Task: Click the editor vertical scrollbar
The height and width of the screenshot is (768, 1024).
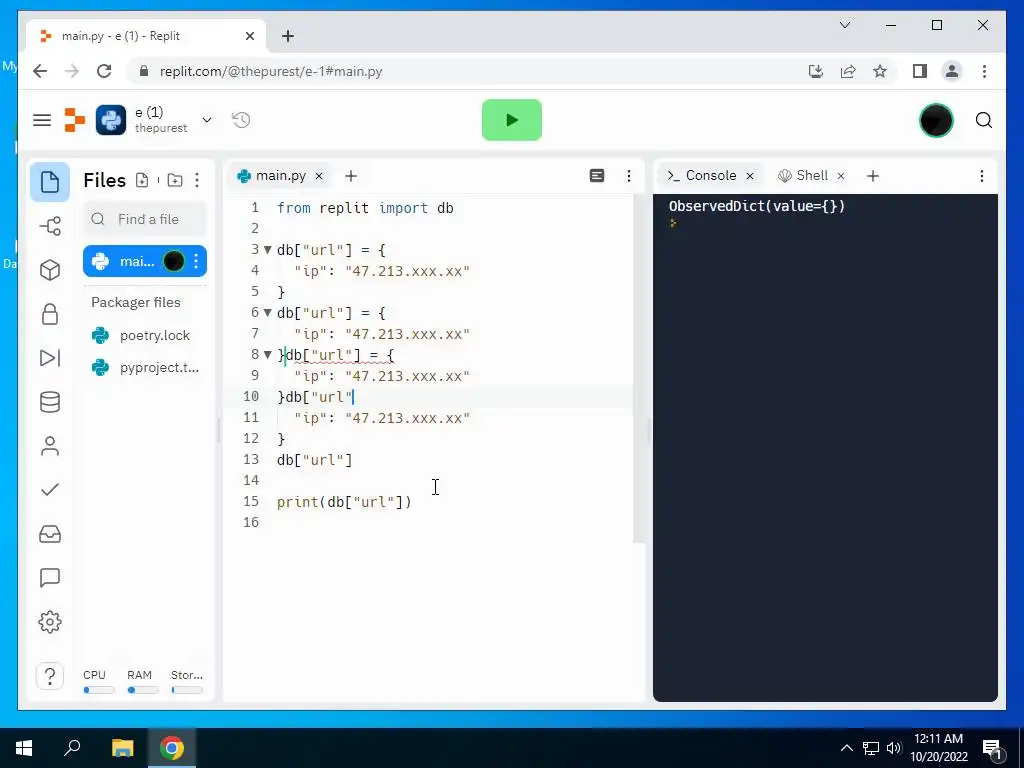Action: point(639,368)
